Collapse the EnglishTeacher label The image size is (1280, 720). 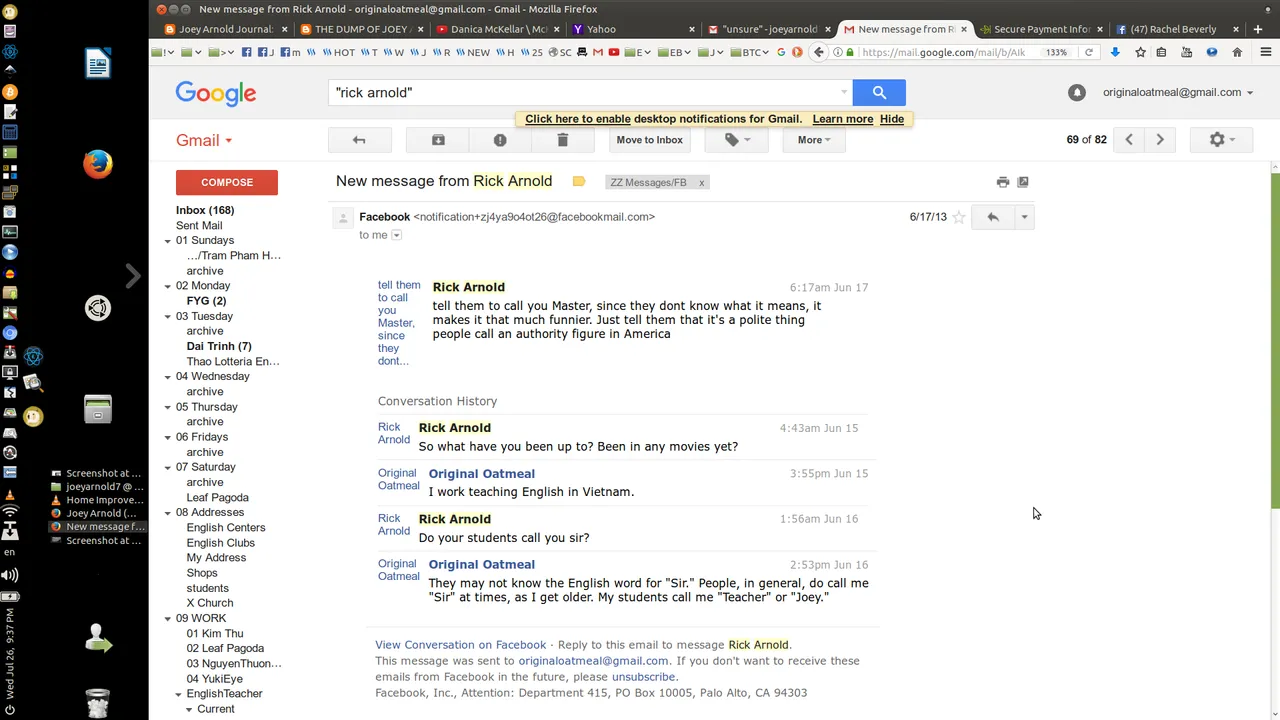[178, 694]
